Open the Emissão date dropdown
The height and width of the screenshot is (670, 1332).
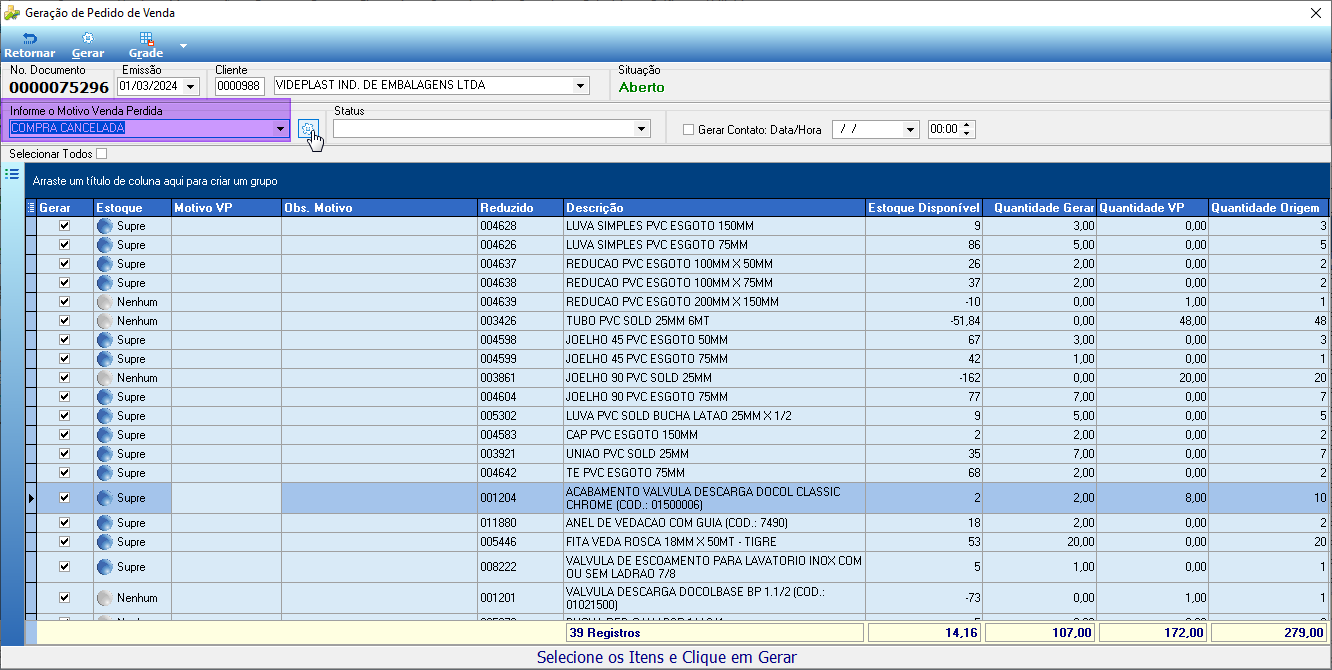click(191, 86)
